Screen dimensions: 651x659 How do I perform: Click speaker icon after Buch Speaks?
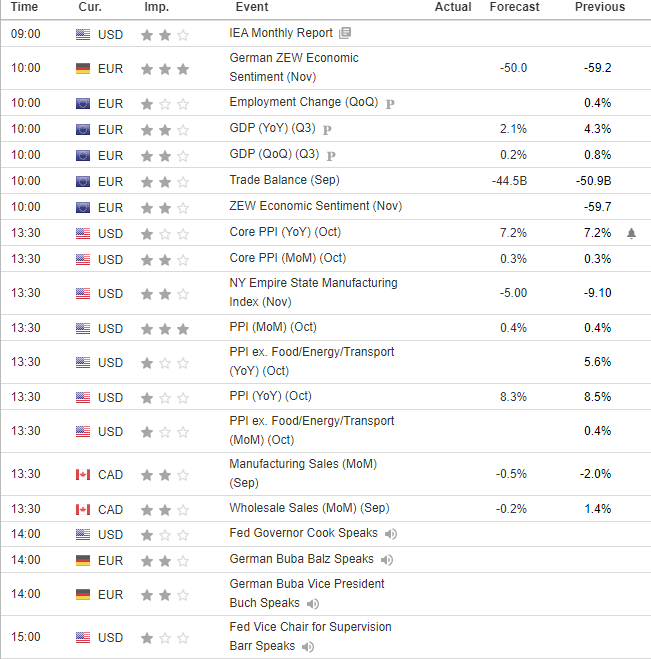click(x=313, y=604)
